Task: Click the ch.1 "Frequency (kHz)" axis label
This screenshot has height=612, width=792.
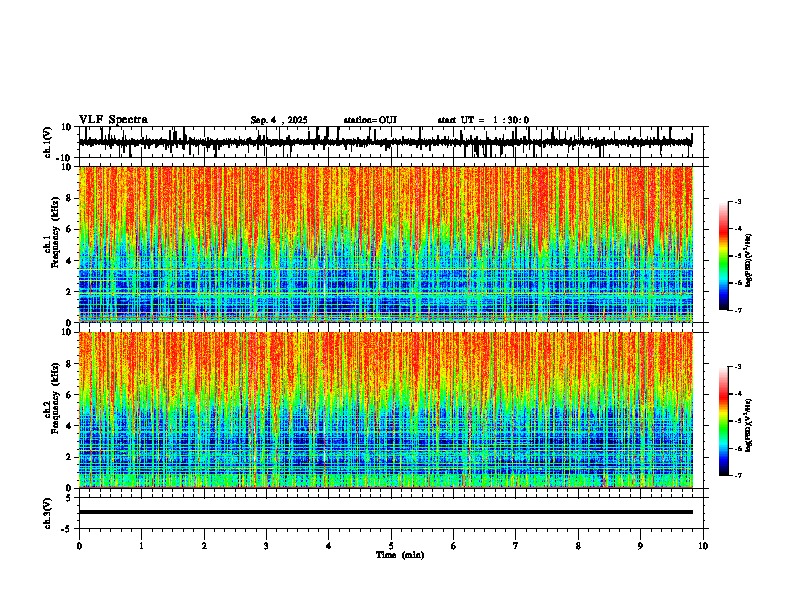Action: click(55, 234)
